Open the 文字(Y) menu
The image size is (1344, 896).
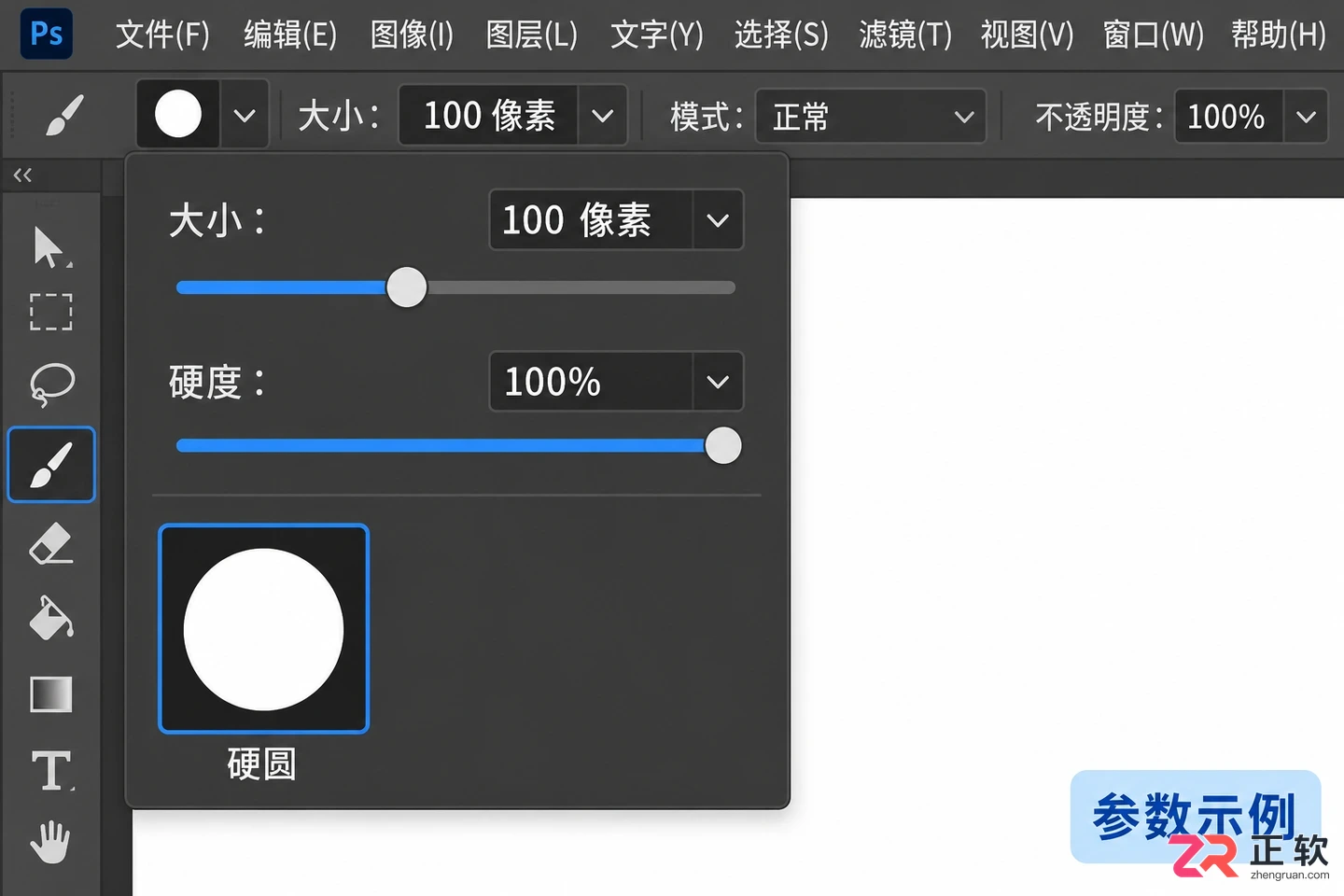pos(657,35)
